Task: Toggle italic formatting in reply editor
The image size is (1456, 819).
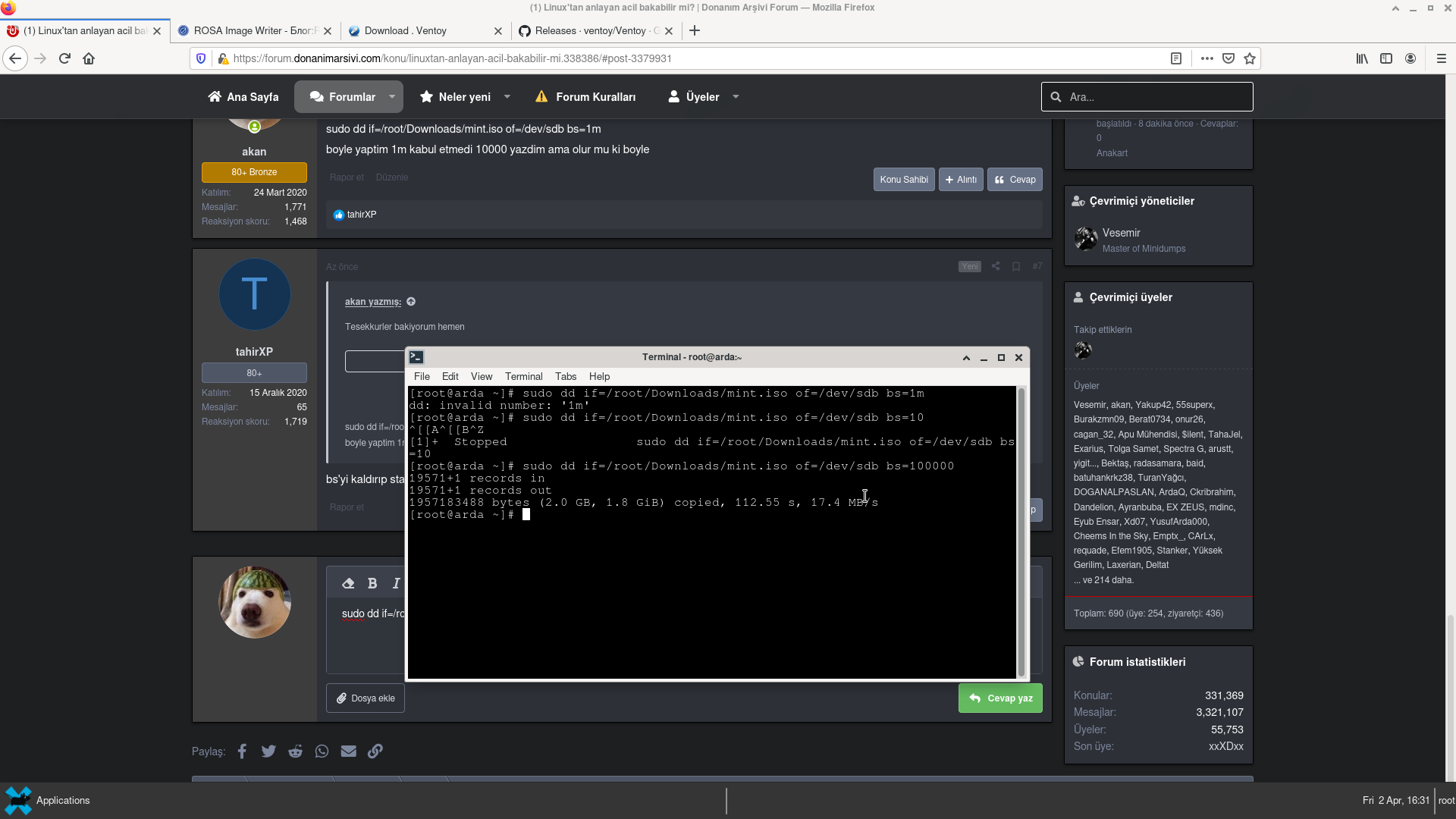Action: click(x=396, y=583)
